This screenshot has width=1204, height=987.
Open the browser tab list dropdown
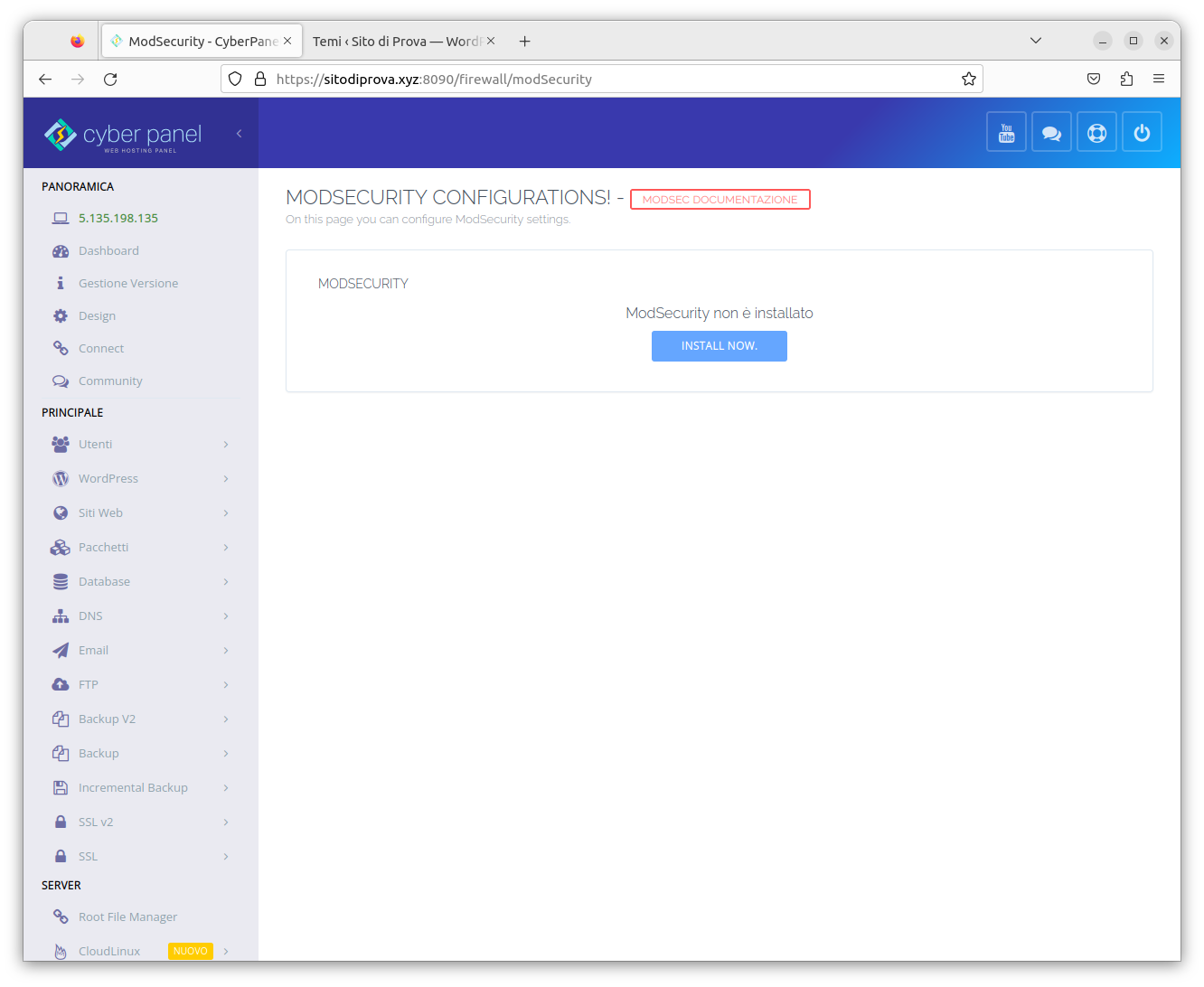[1036, 41]
